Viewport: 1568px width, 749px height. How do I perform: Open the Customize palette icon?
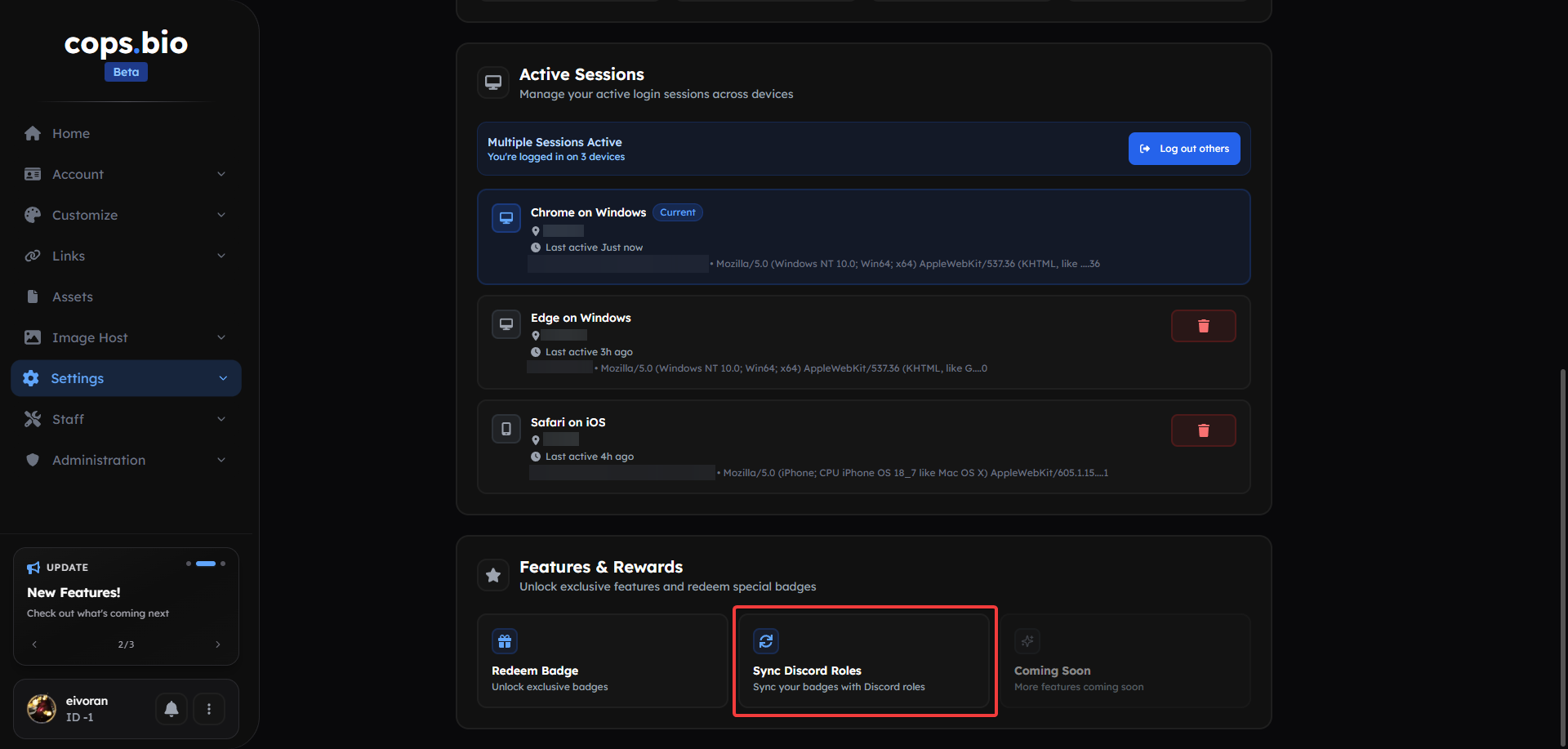33,215
